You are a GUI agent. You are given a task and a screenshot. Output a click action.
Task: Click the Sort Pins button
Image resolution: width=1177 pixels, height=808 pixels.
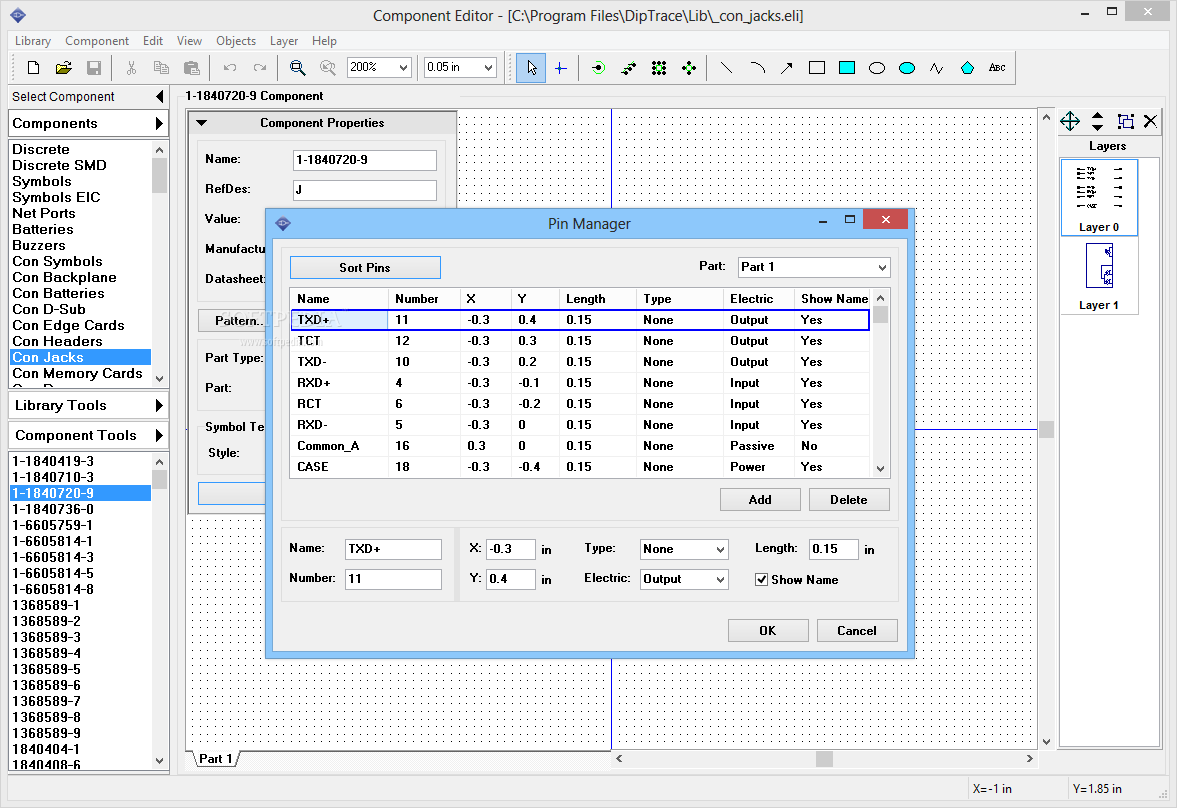365,267
